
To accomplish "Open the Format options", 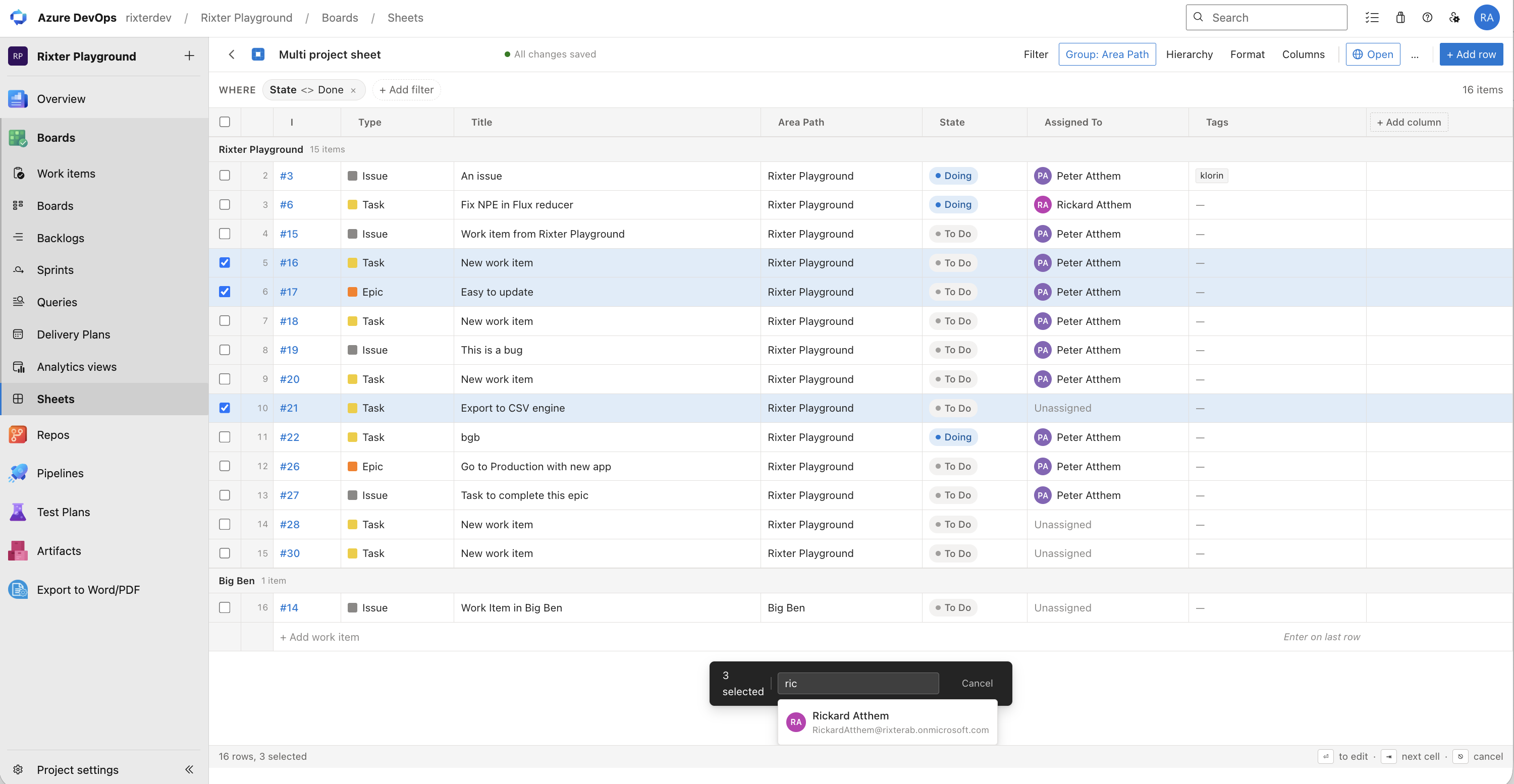I will pyautogui.click(x=1247, y=54).
